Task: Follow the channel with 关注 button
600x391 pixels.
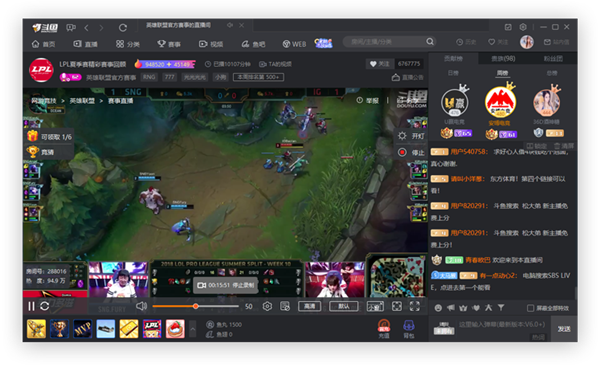Action: (379, 64)
